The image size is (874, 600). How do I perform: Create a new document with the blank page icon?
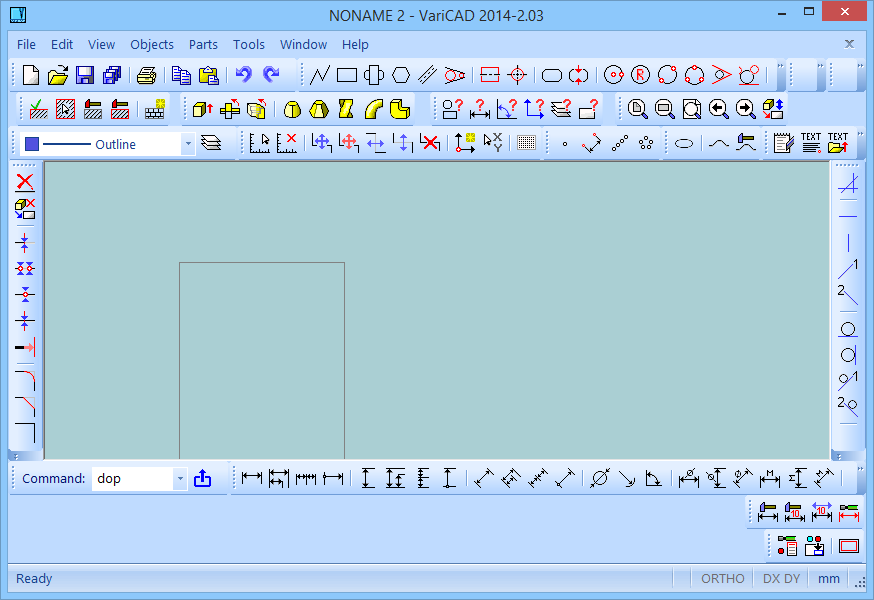[x=31, y=75]
